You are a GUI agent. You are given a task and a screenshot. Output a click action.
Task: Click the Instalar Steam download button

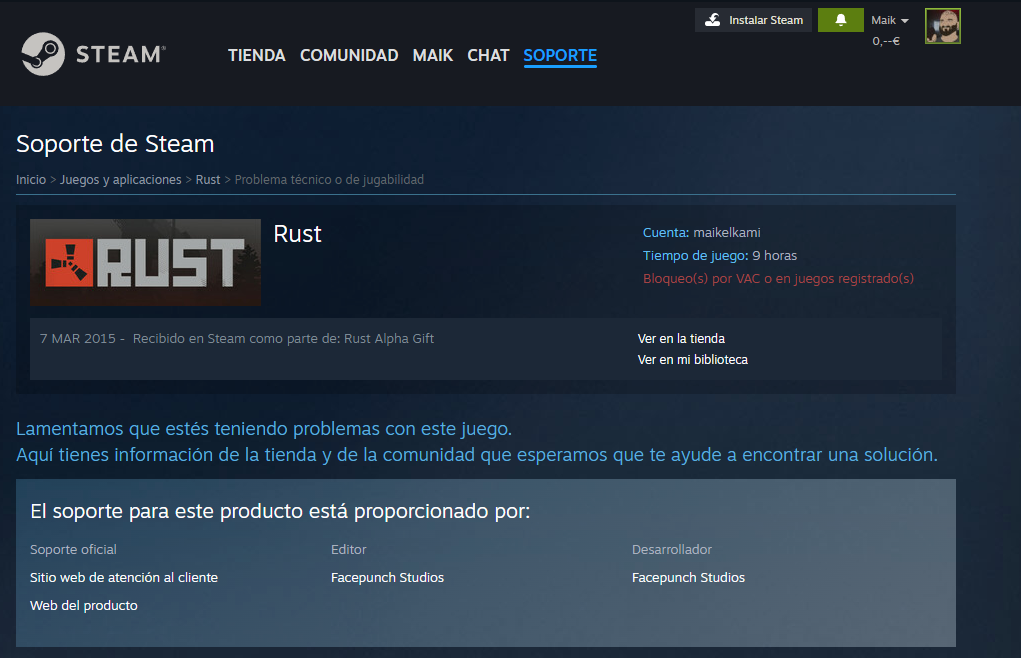point(753,20)
